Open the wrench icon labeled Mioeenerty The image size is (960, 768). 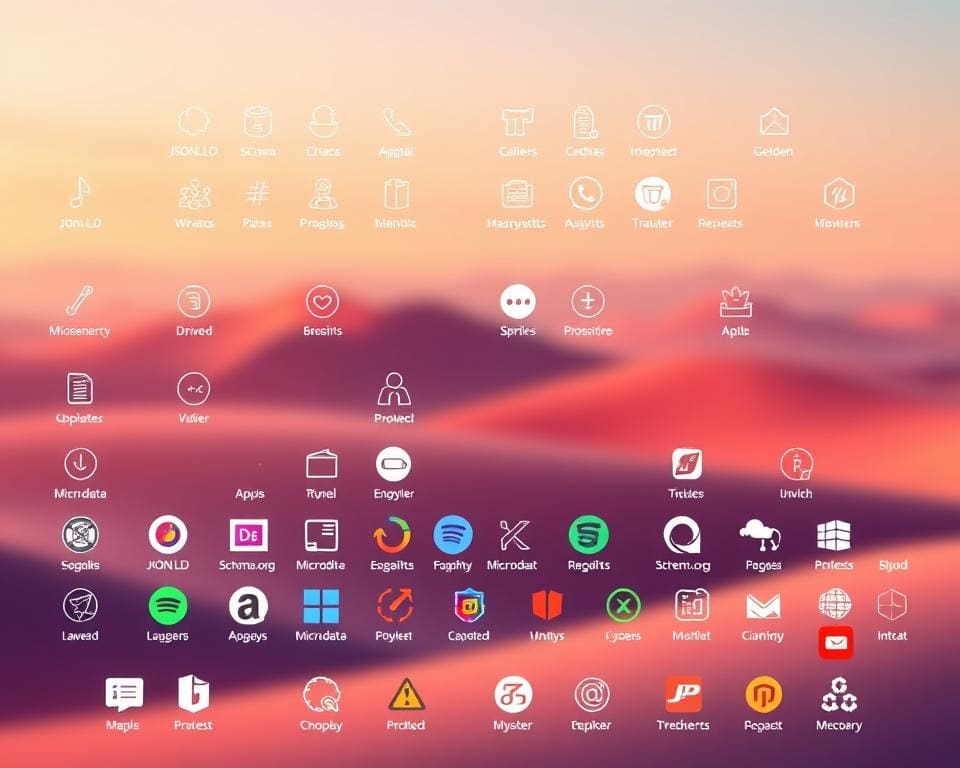(80, 301)
